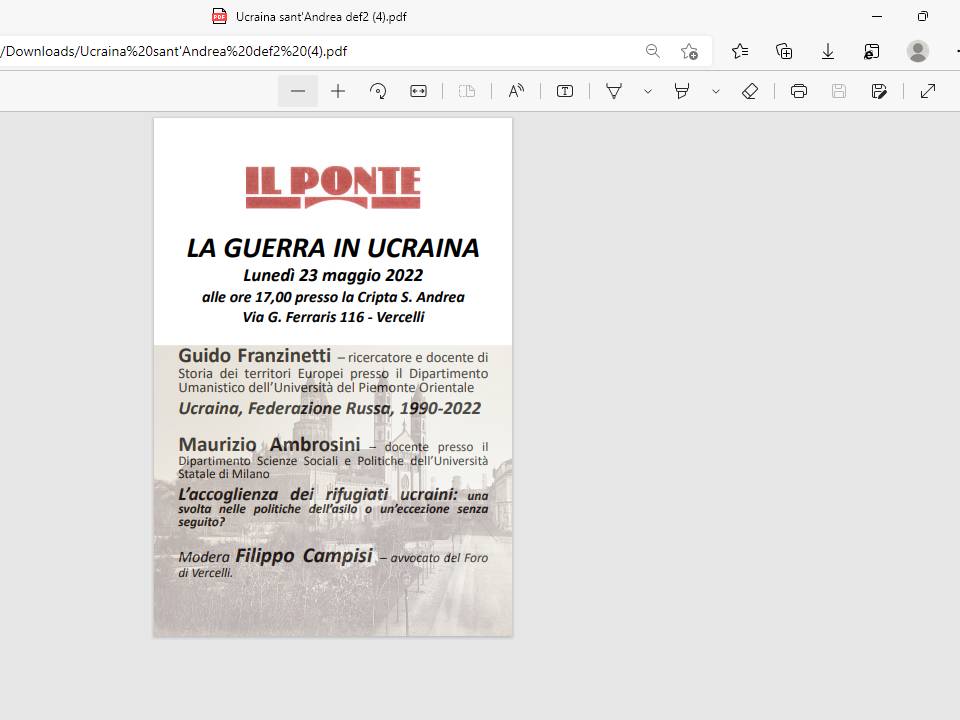Enter full screen PDF view
This screenshot has width=960, height=720.
click(x=928, y=91)
